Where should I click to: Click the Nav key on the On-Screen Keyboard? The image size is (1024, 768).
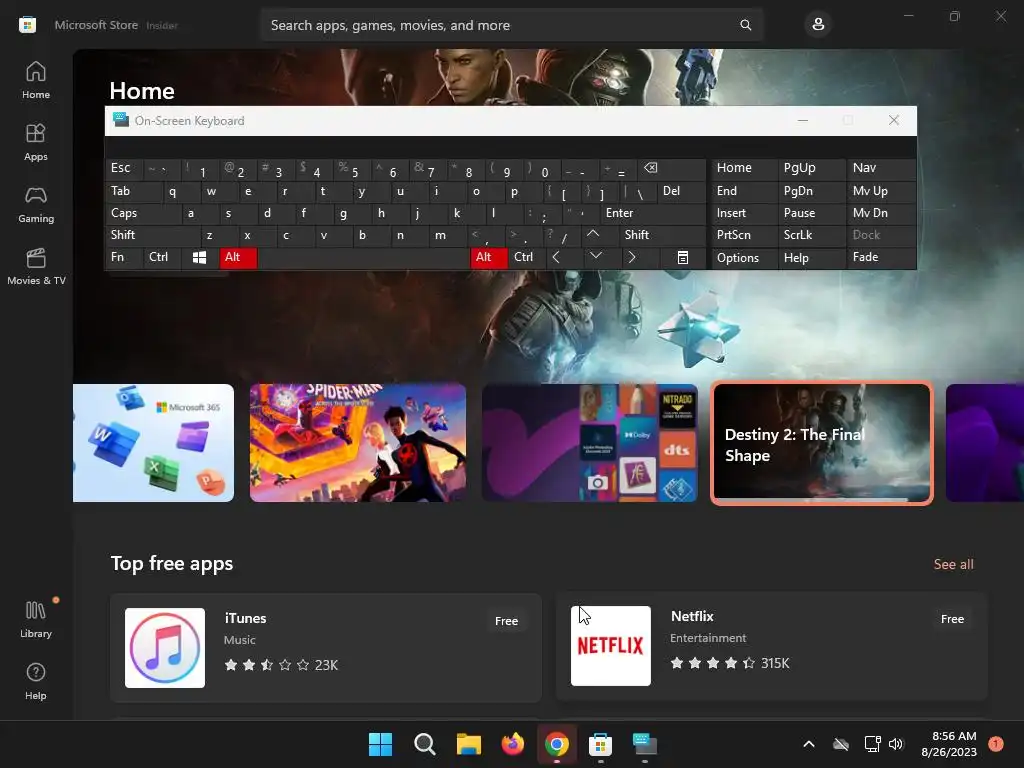click(x=881, y=168)
